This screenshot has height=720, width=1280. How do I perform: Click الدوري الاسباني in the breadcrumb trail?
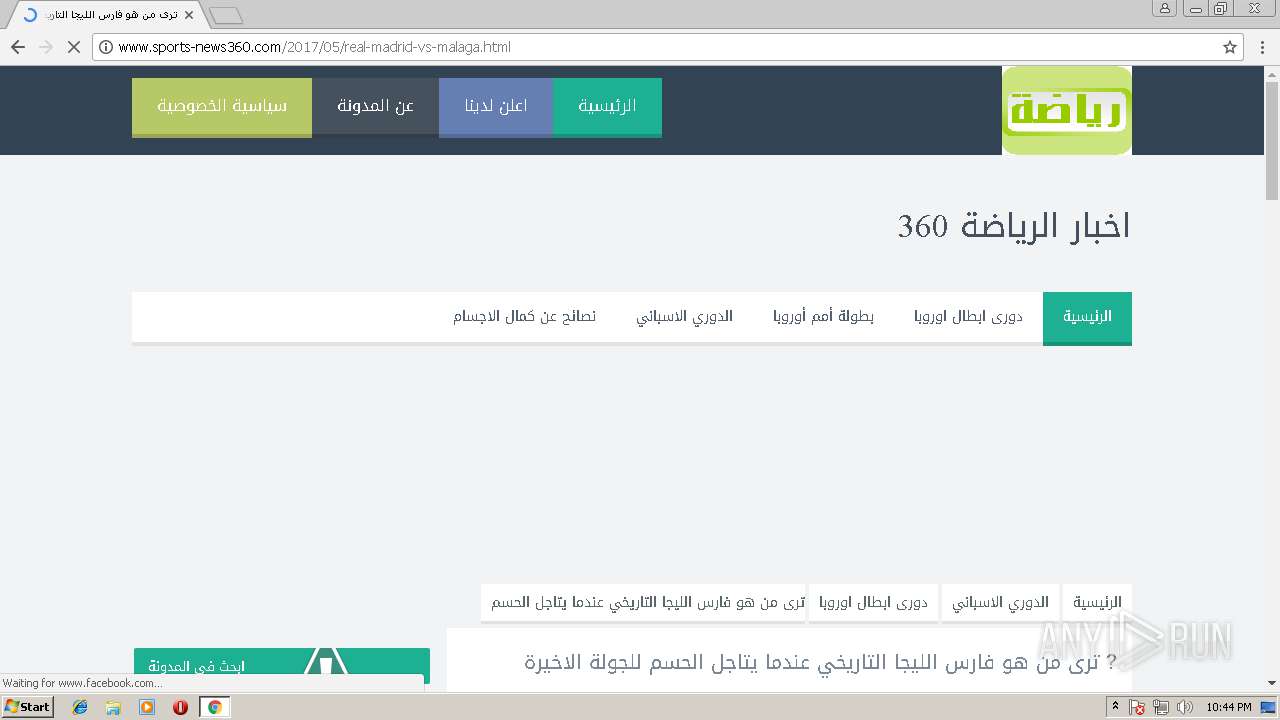point(1000,602)
